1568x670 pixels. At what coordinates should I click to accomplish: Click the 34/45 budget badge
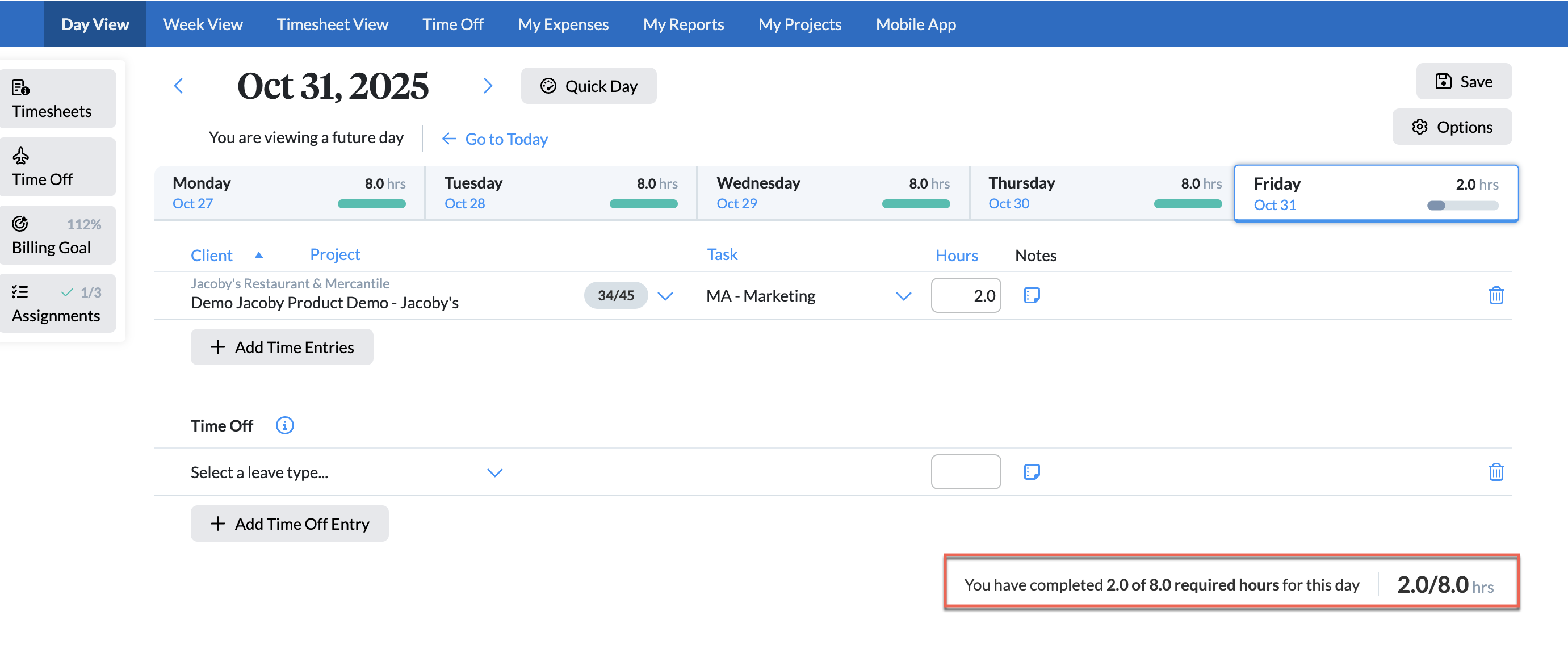[615, 296]
